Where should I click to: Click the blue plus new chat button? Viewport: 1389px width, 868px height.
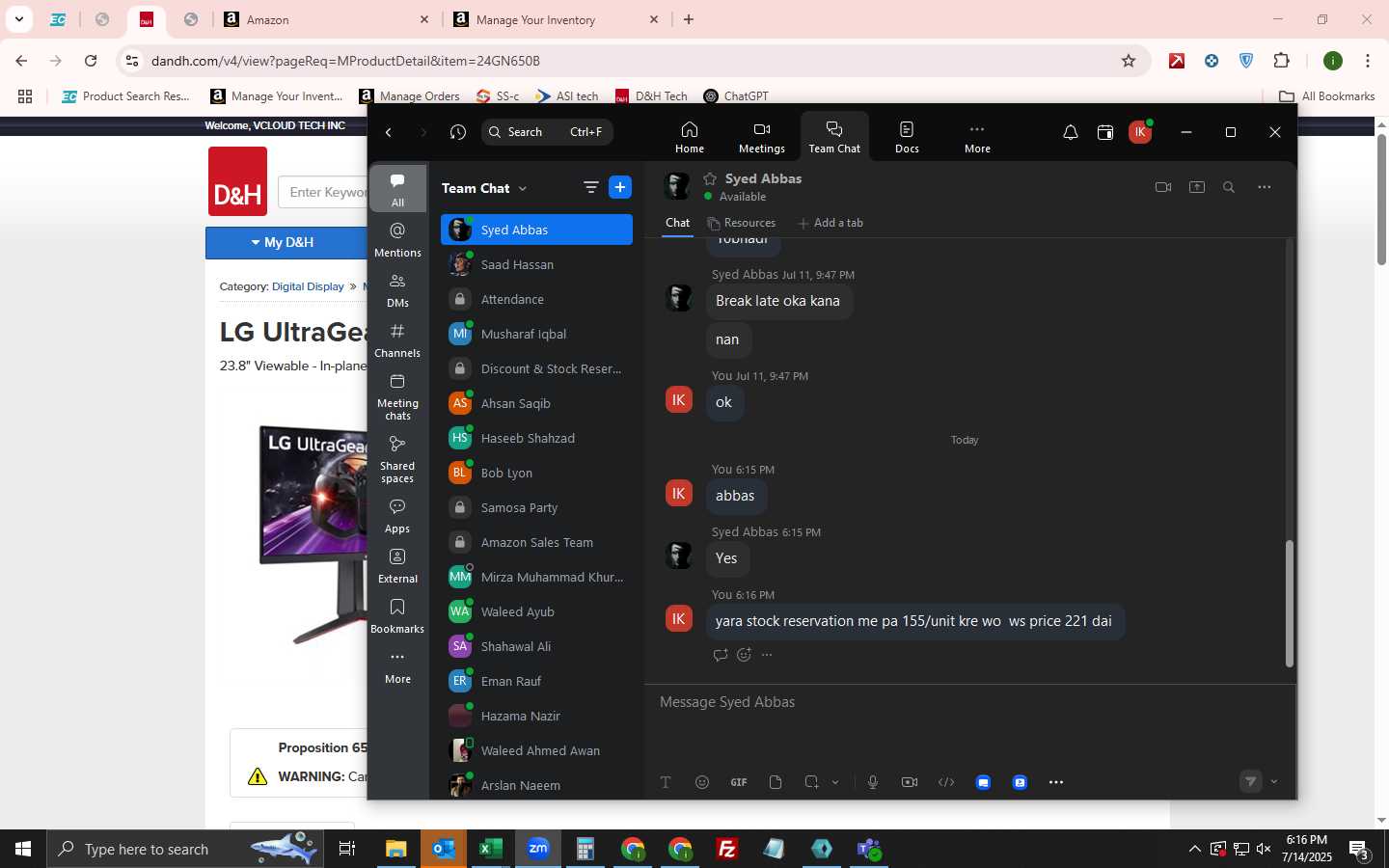(620, 187)
